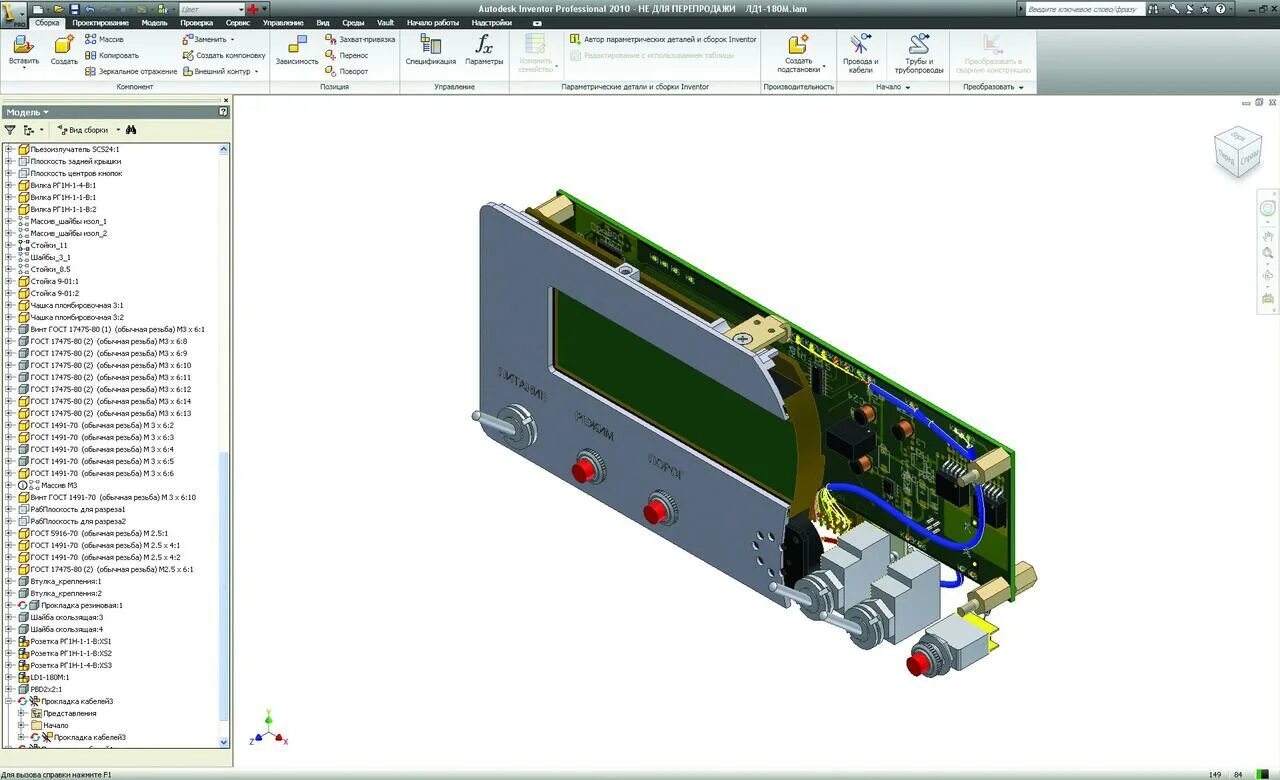The width and height of the screenshot is (1280, 780).
Task: Open the Спецификация bill of materials
Action: click(x=431, y=50)
